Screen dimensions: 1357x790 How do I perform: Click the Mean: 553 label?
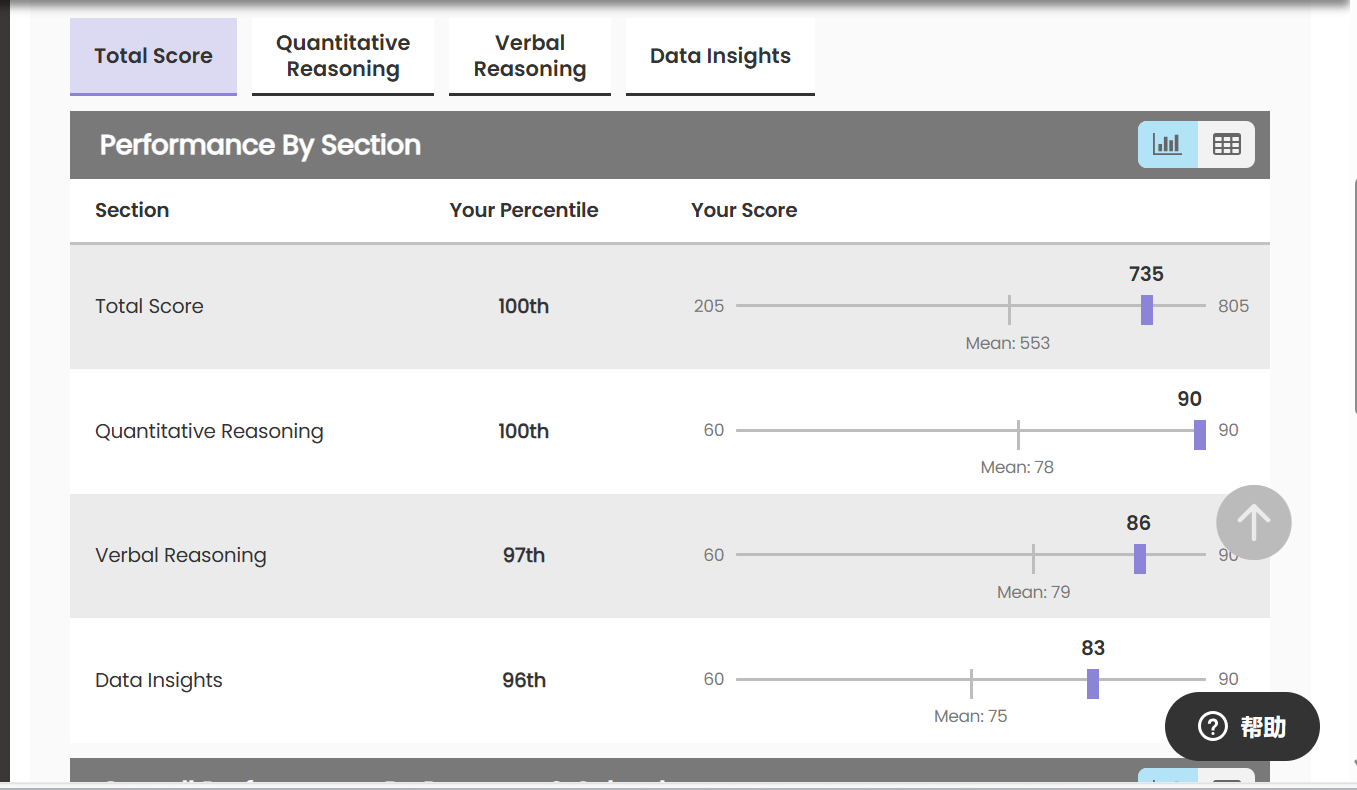coord(1007,343)
